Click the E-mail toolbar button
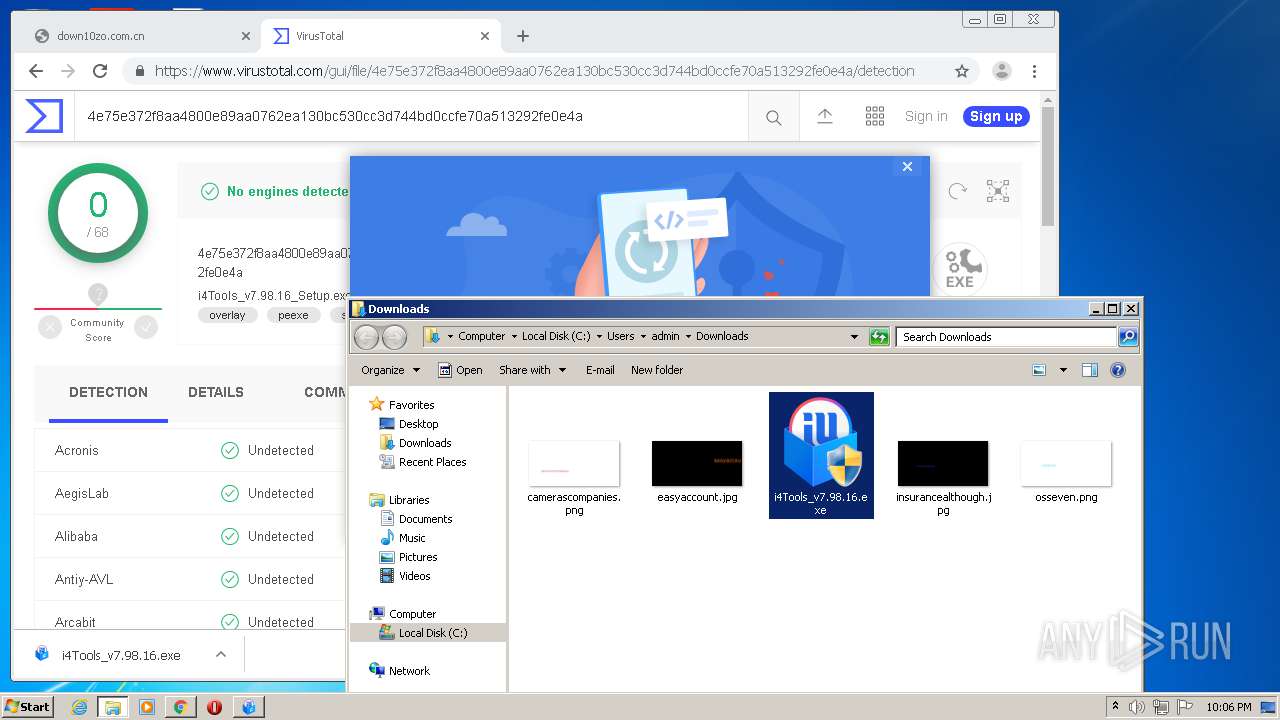 point(600,370)
